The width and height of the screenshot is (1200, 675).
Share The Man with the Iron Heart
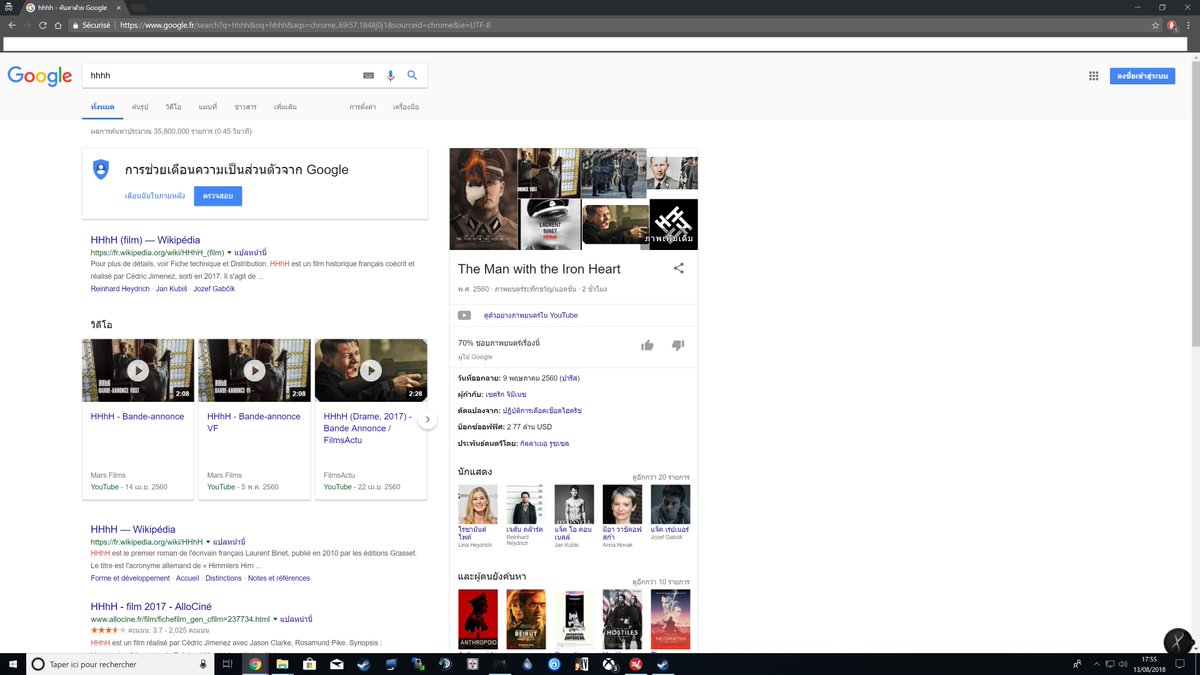point(679,268)
